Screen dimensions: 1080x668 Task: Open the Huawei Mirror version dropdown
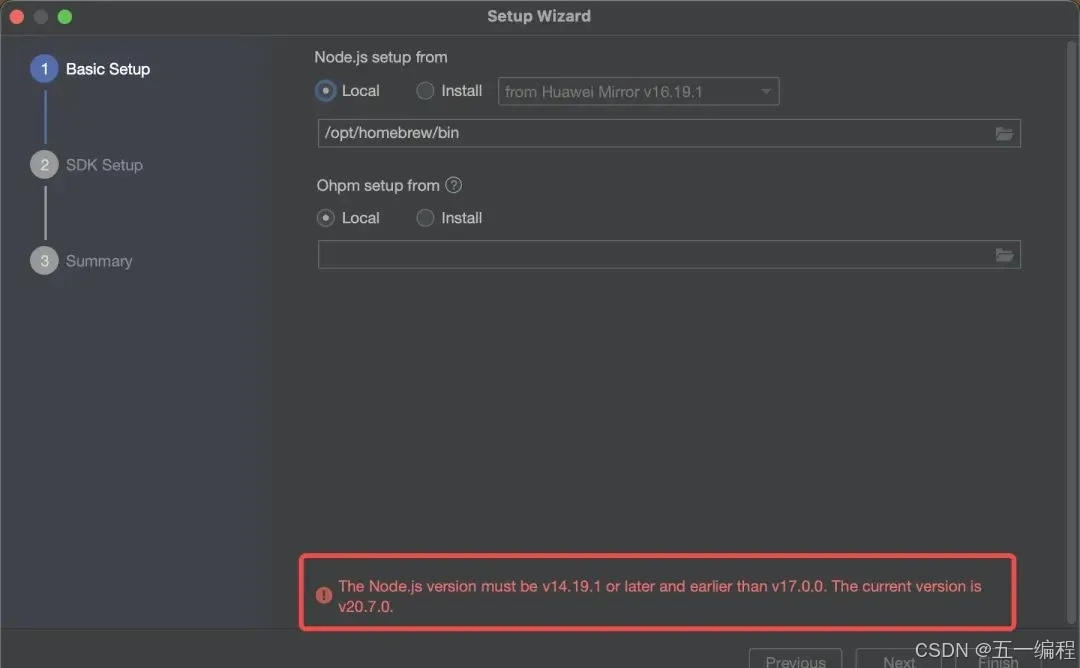(638, 92)
